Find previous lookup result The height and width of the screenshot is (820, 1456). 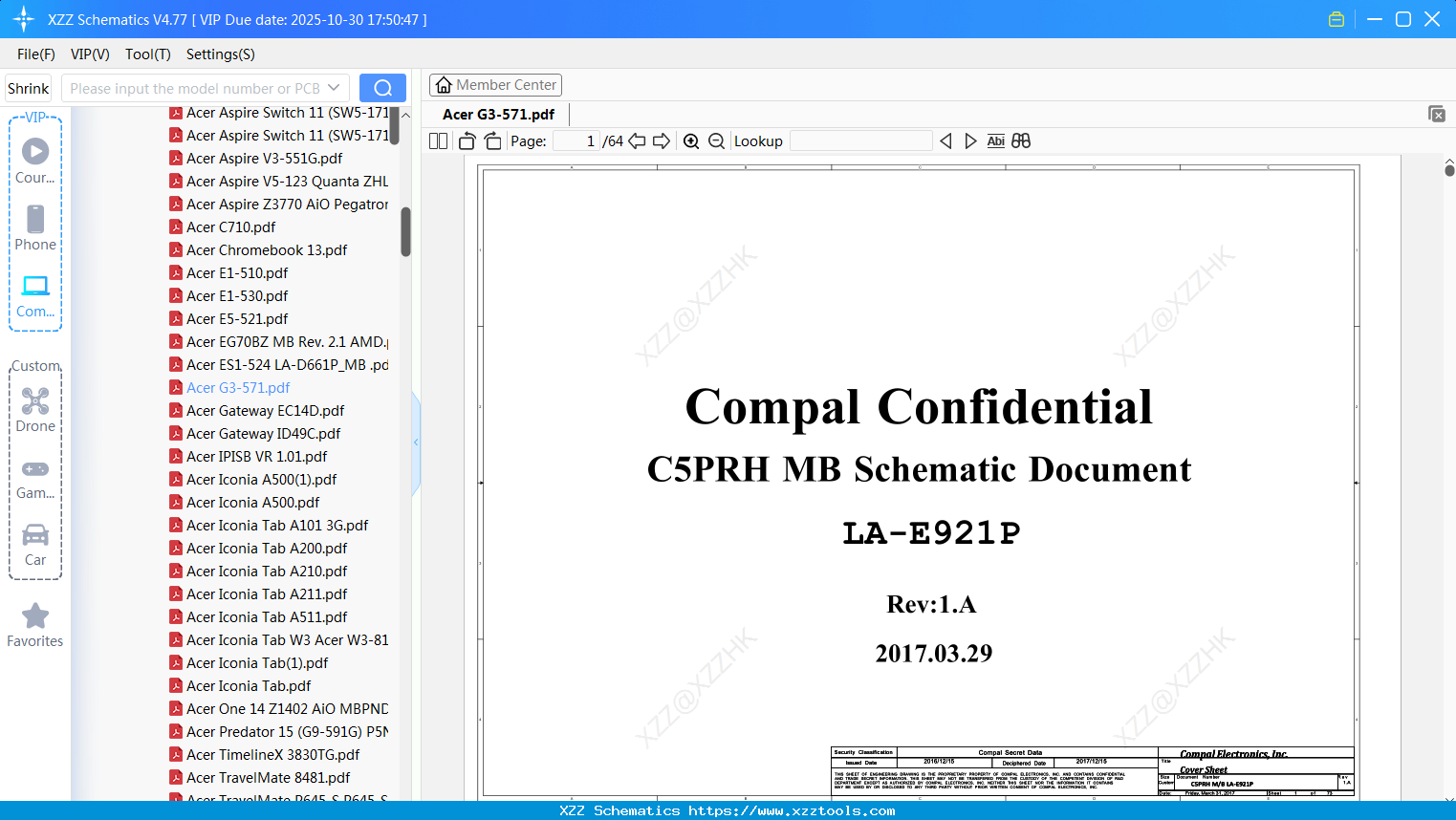tap(945, 141)
